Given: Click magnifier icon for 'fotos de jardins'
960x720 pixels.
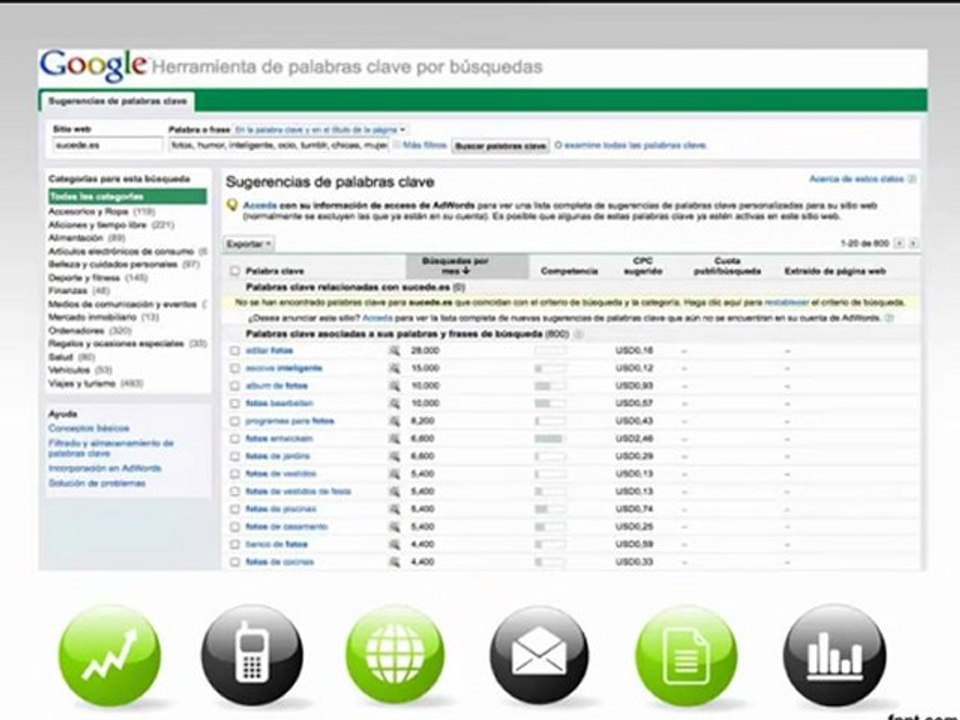Looking at the screenshot, I should (394, 457).
